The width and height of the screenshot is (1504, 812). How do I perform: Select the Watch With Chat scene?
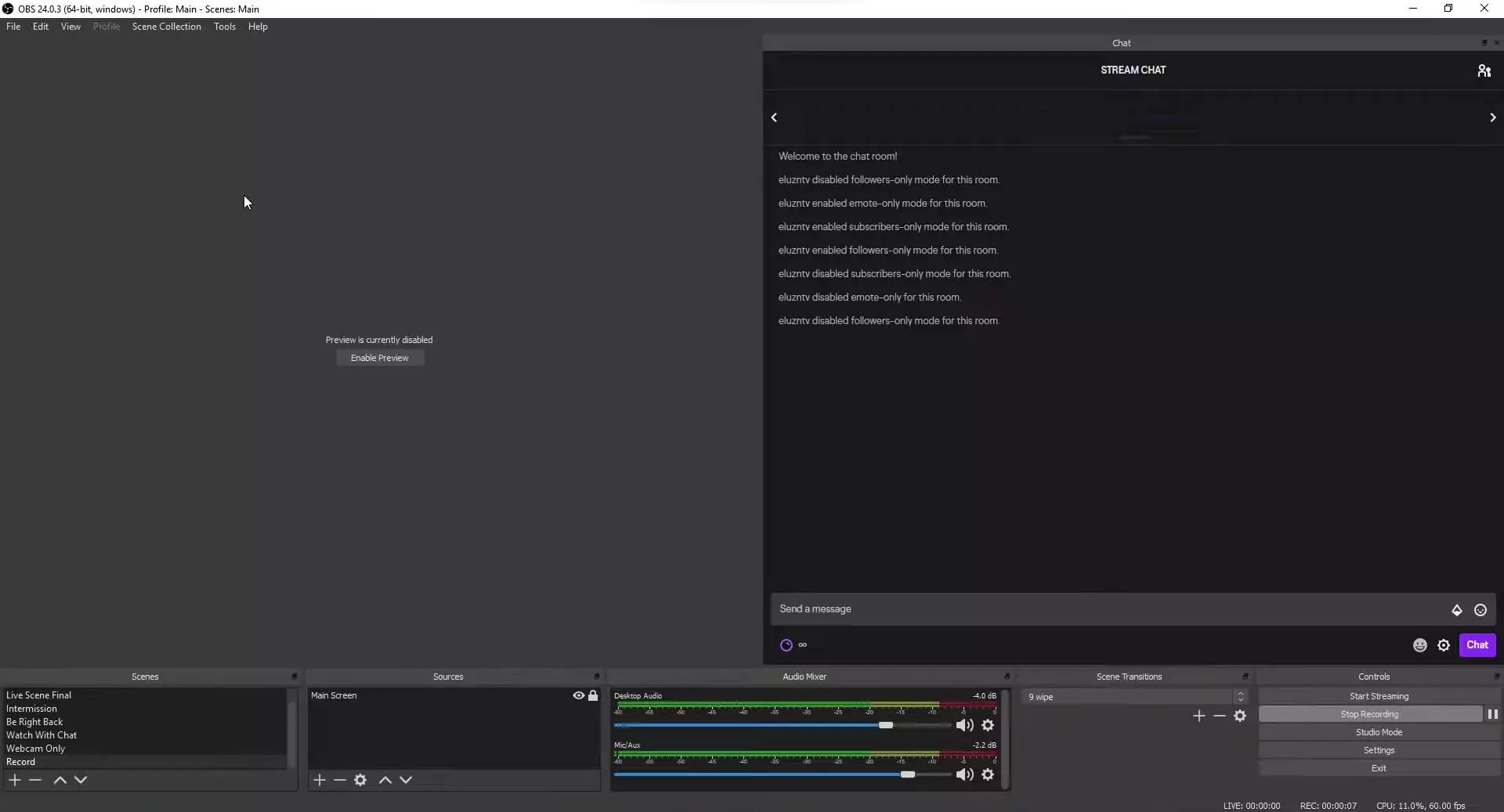click(x=146, y=735)
